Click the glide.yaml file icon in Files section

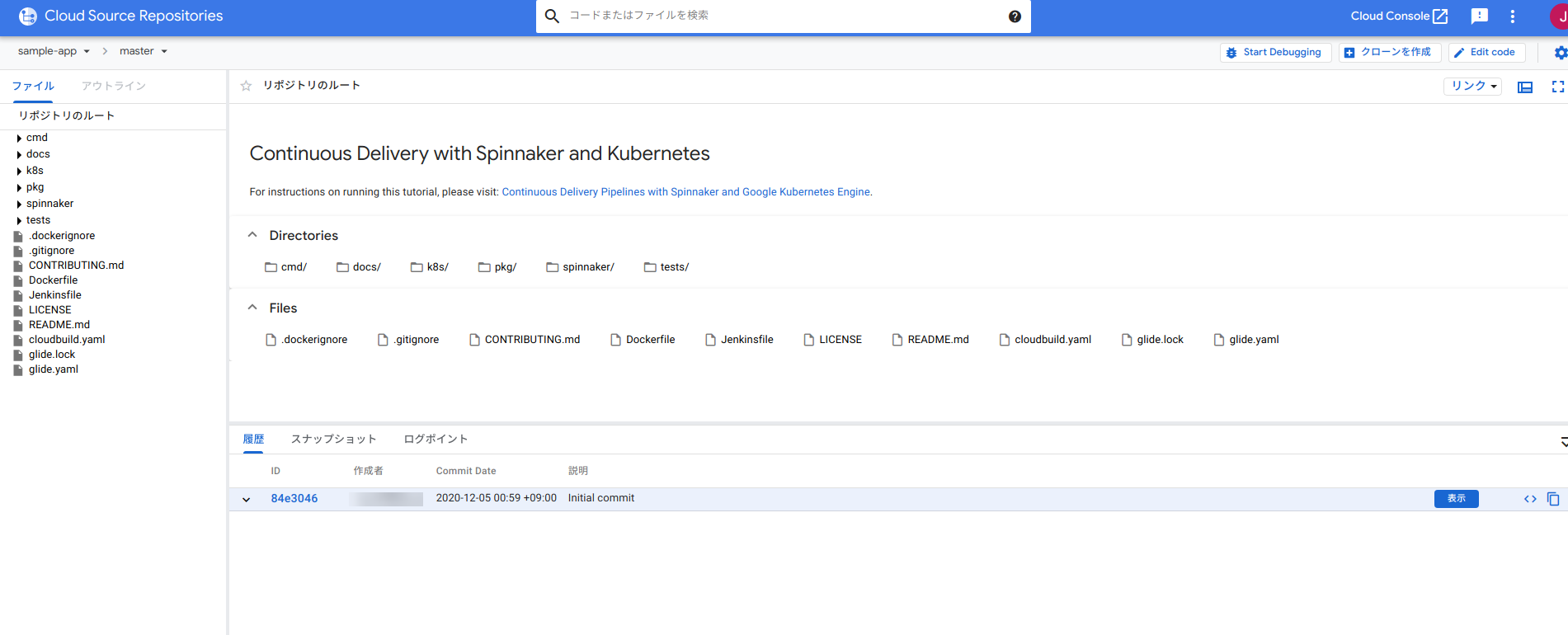click(1219, 340)
